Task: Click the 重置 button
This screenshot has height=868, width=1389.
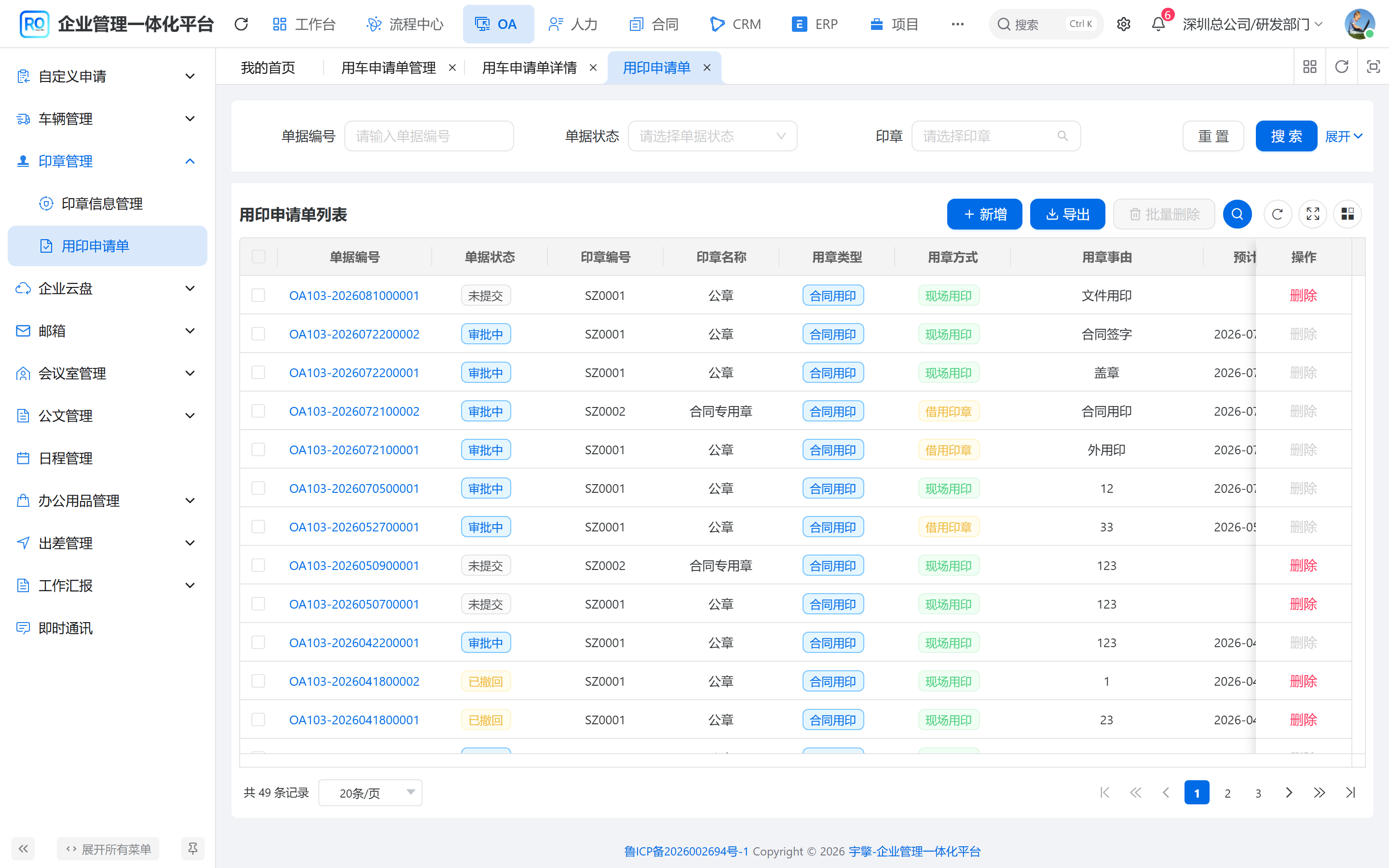Action: (x=1213, y=136)
